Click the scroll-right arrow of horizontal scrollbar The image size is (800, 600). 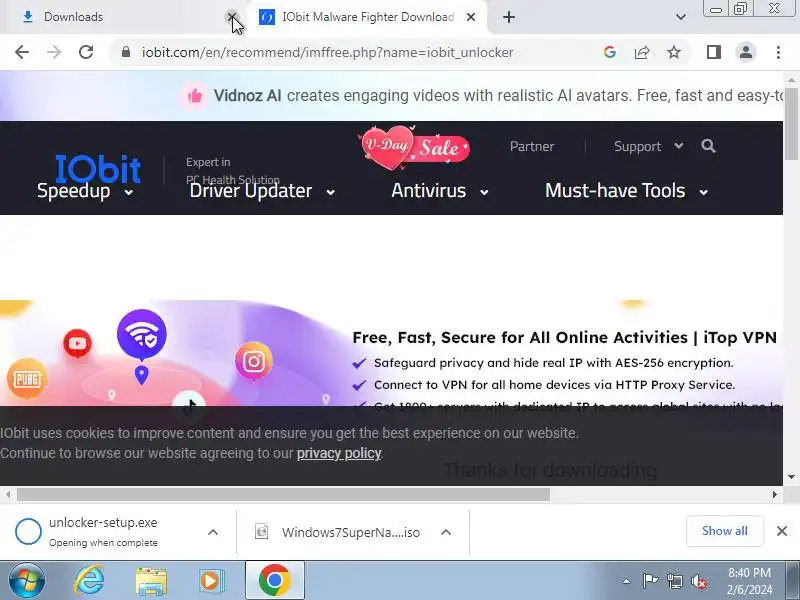pos(774,494)
